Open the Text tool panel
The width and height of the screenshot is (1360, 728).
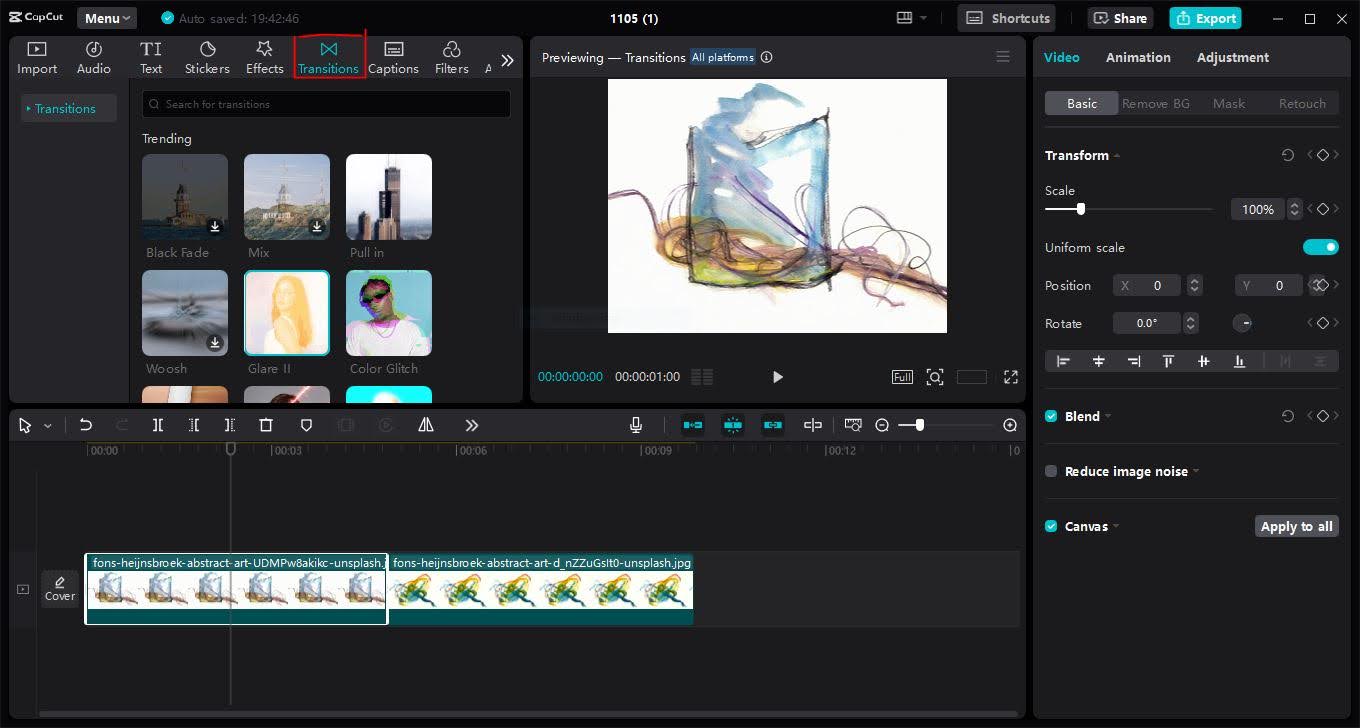(151, 58)
